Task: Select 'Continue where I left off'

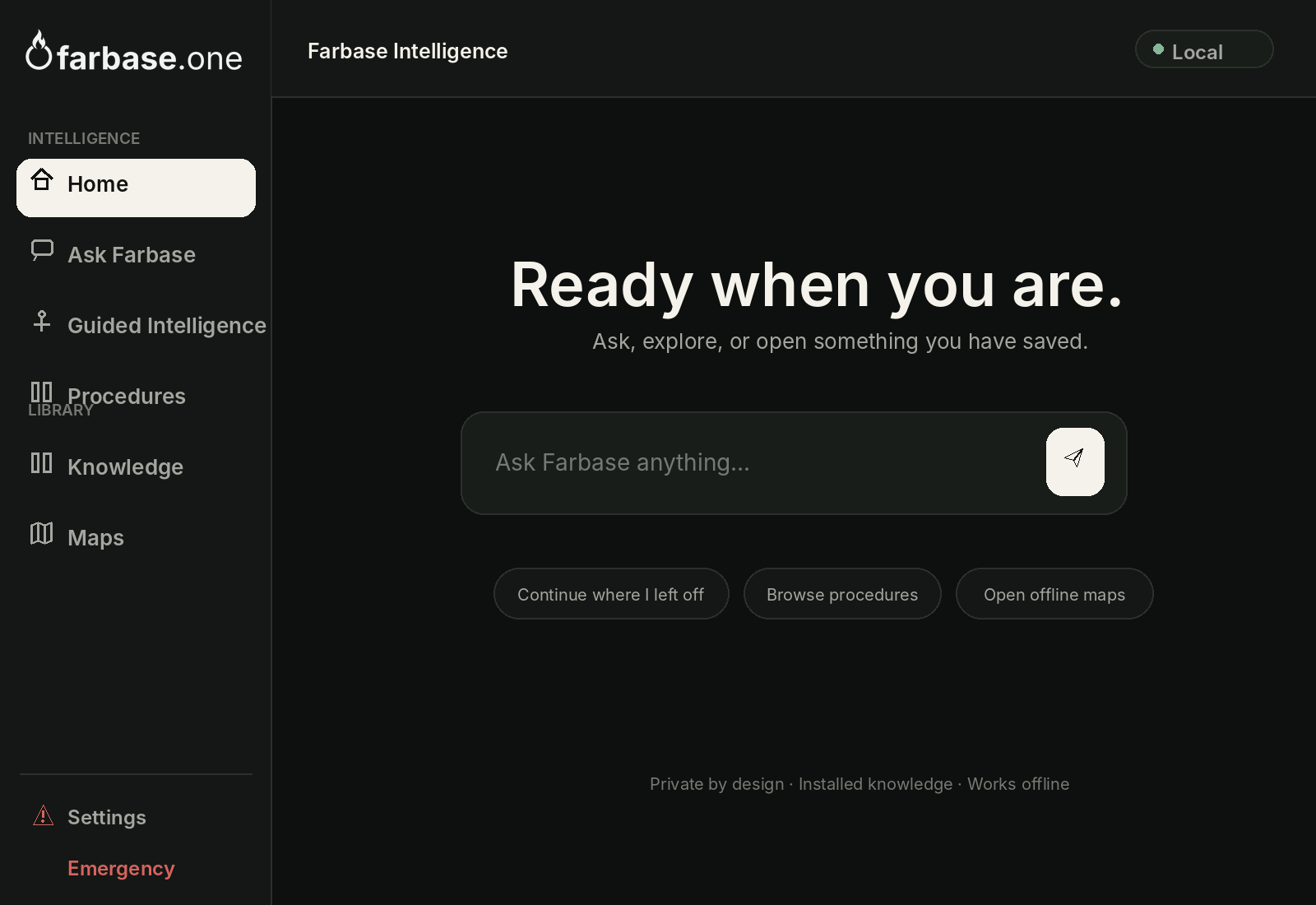Action: (x=611, y=594)
